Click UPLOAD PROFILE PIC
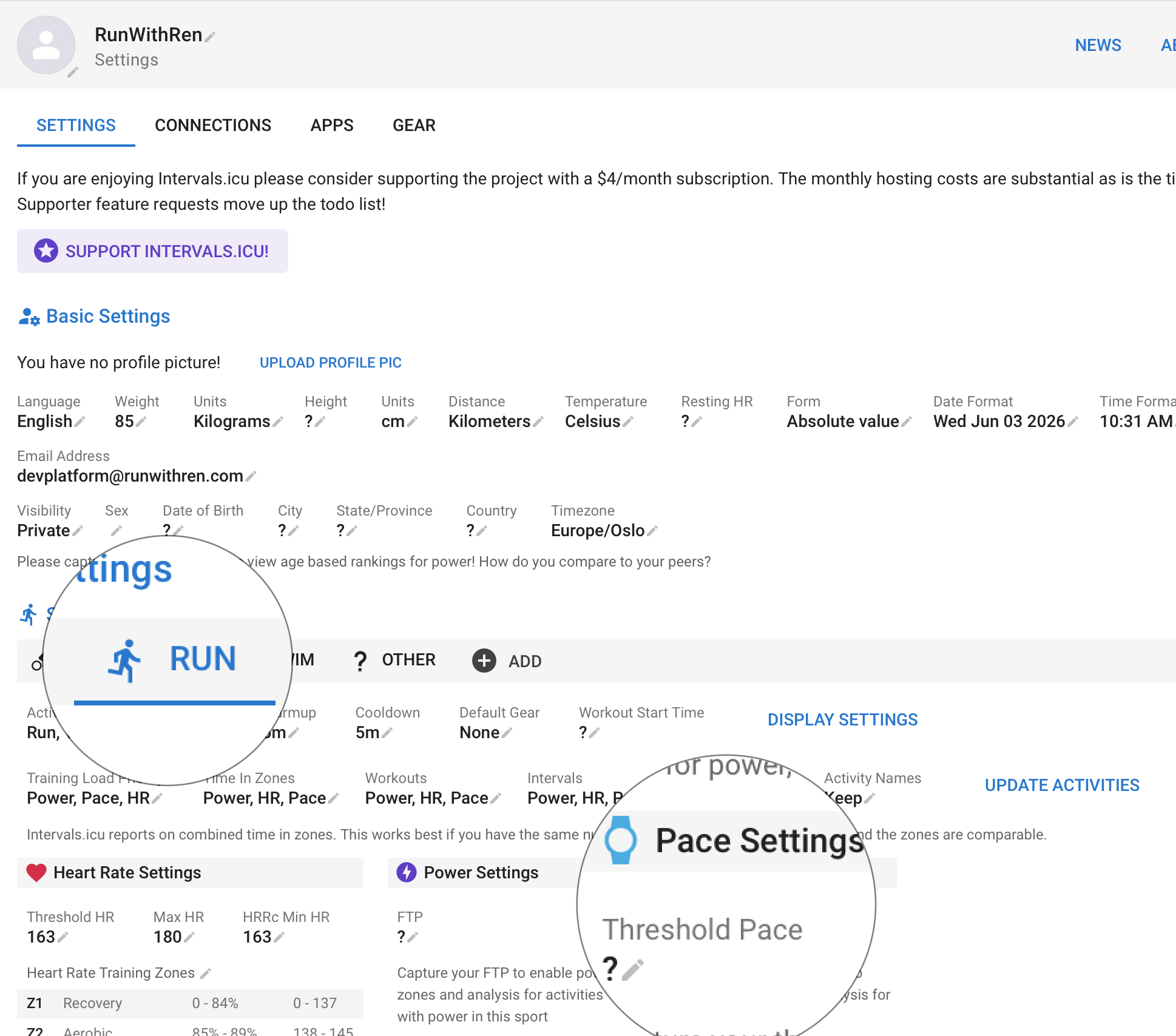The height and width of the screenshot is (1036, 1176). (x=331, y=363)
